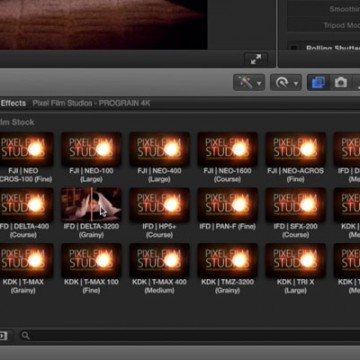Screen dimensions: 360x360
Task: Select the Pixel Film Studios - PROGRAIN 4K breadcrumb
Action: tap(91, 103)
